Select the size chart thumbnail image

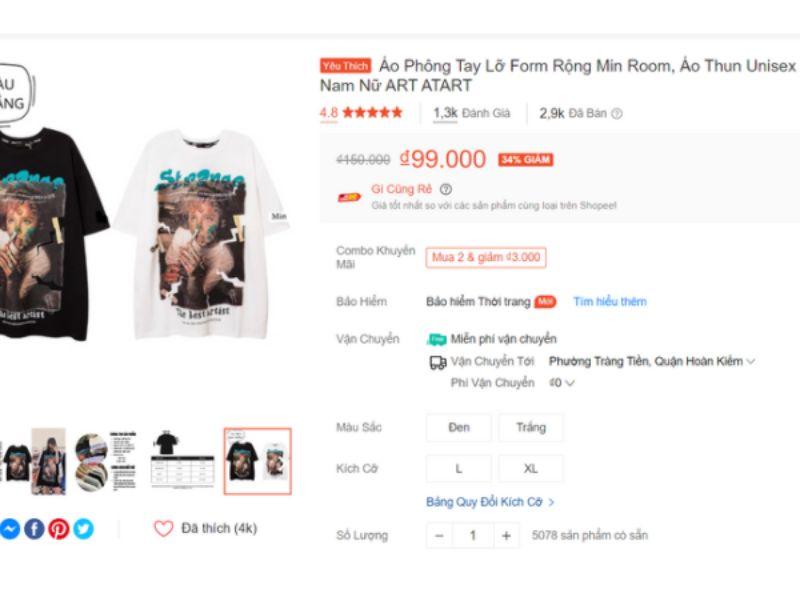[x=182, y=462]
